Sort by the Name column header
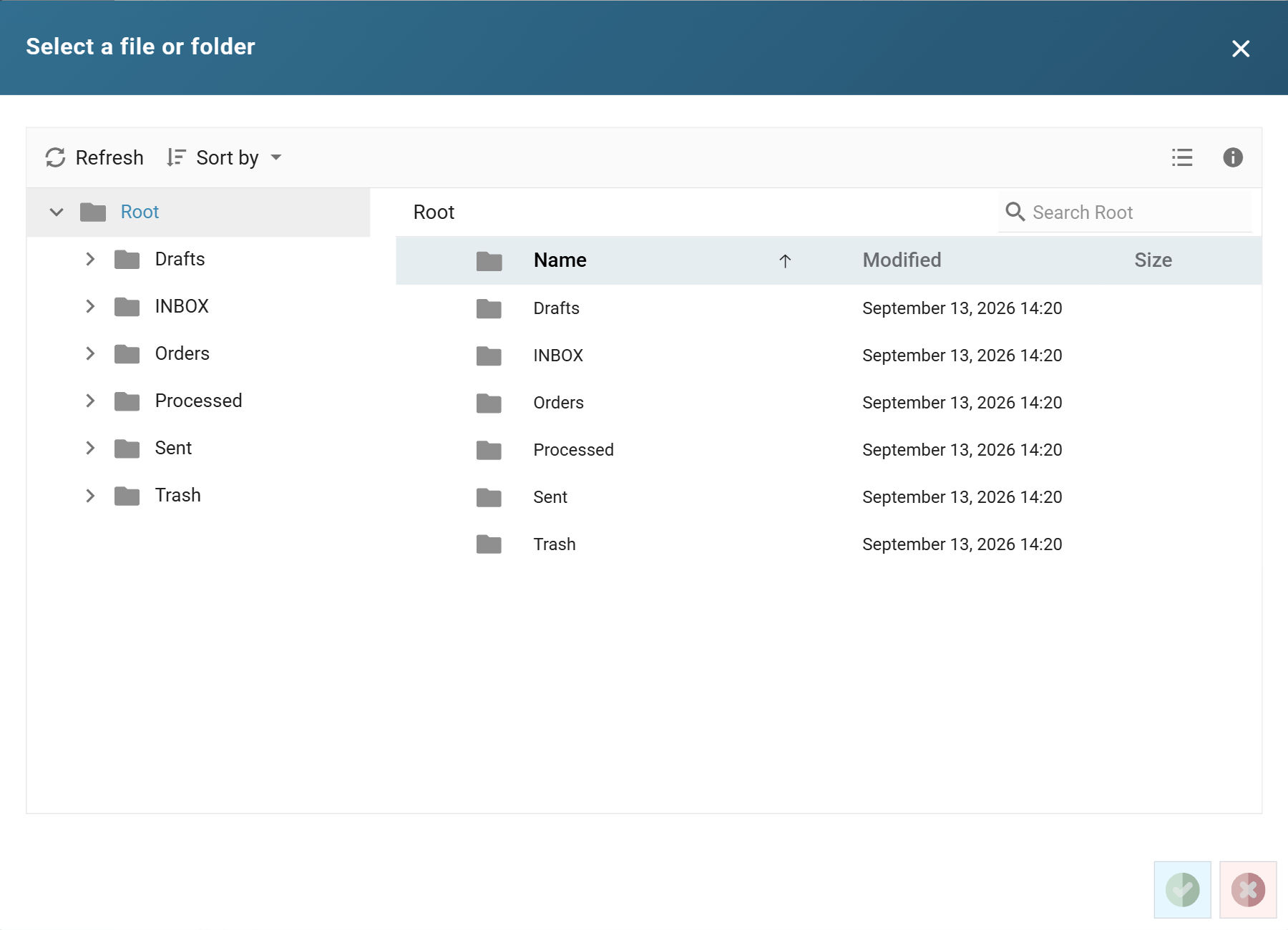1288x930 pixels. coord(560,260)
